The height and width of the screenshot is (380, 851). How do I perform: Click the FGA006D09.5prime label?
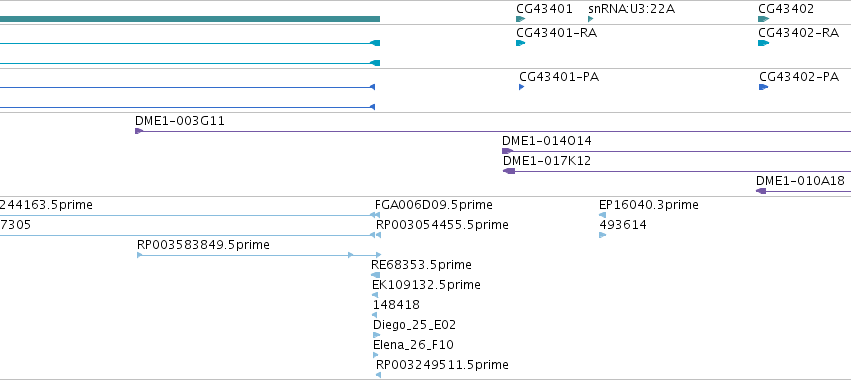[434, 205]
